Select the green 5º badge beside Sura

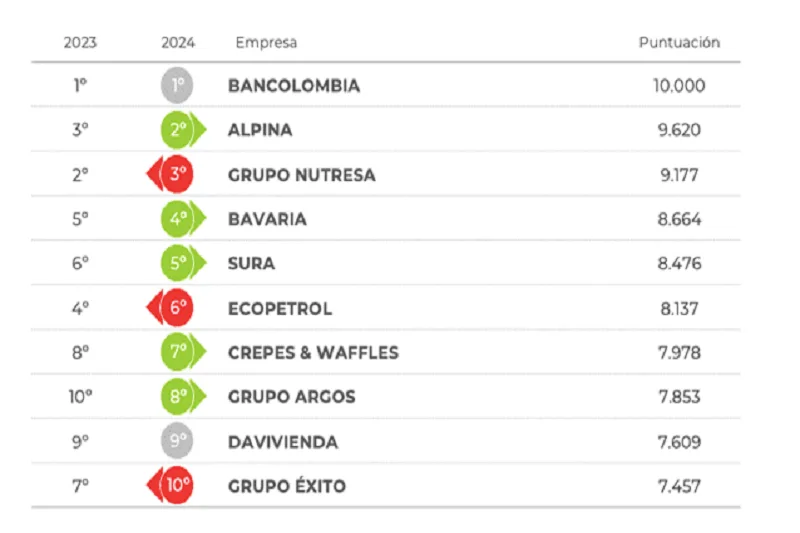pyautogui.click(x=179, y=264)
